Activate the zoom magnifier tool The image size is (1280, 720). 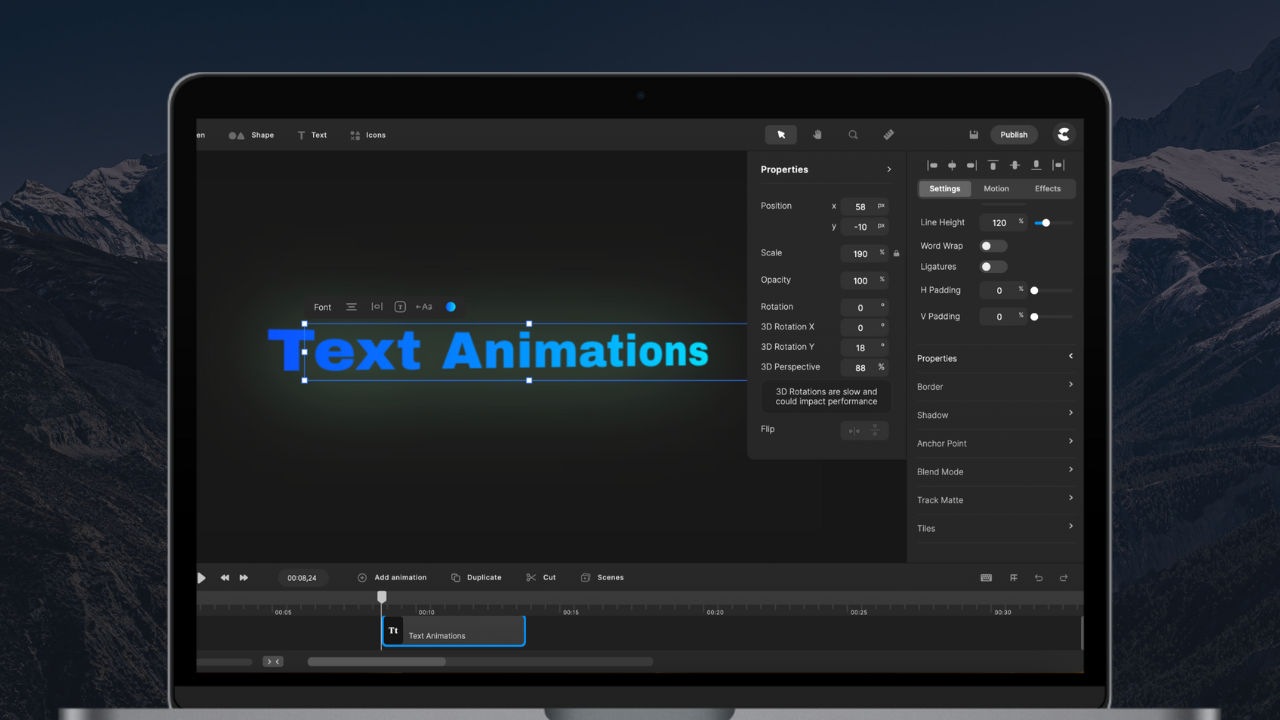point(853,135)
